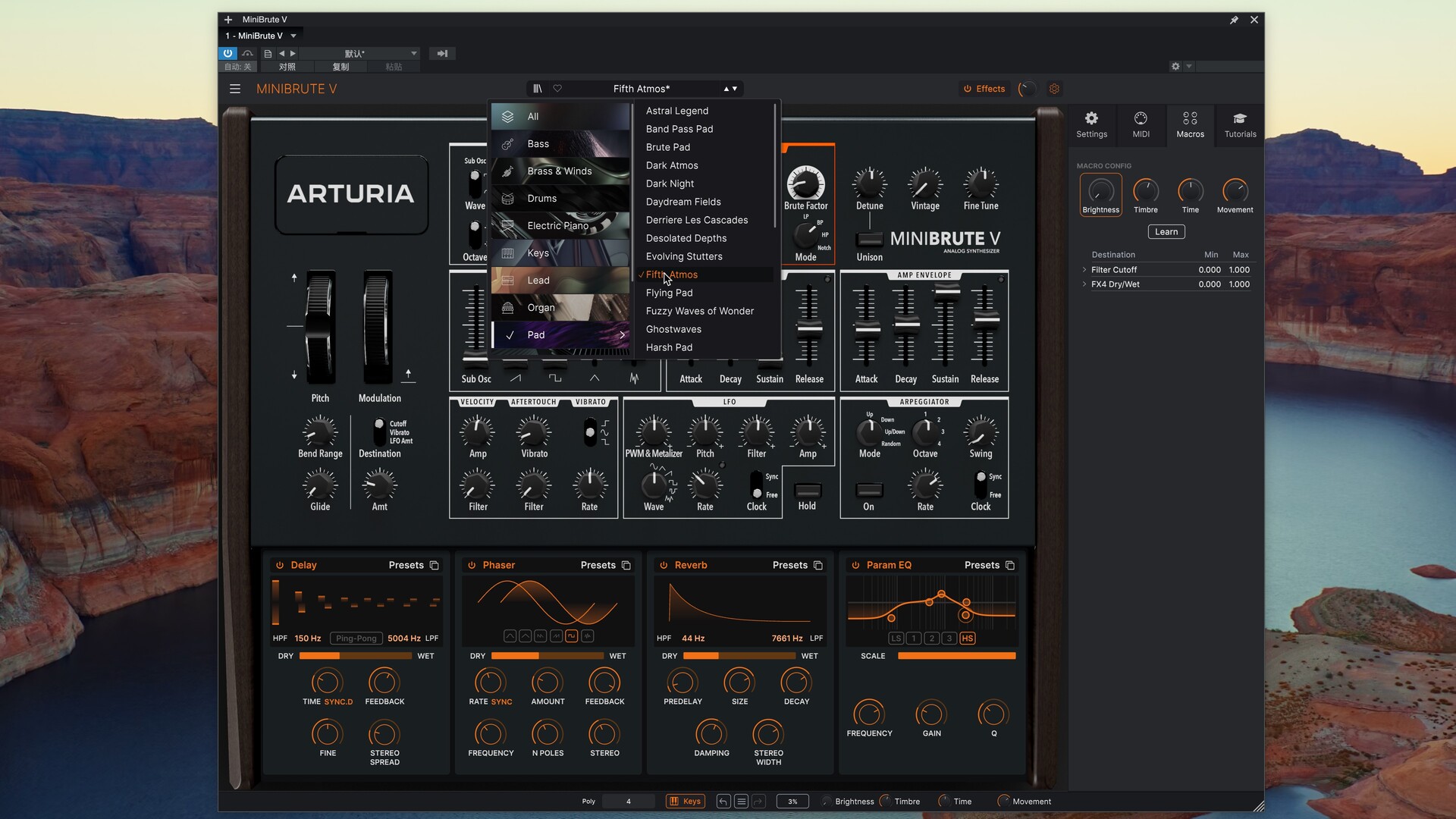Adjust the Delay dry/wet slider
The width and height of the screenshot is (1456, 819).
click(356, 656)
